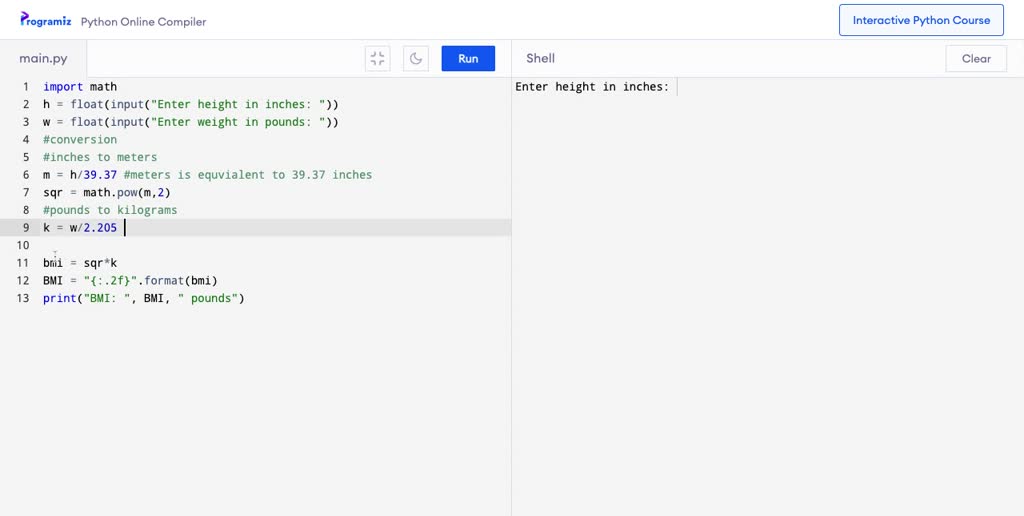Click the print statement on line 13
The height and width of the screenshot is (516, 1024).
tap(143, 298)
